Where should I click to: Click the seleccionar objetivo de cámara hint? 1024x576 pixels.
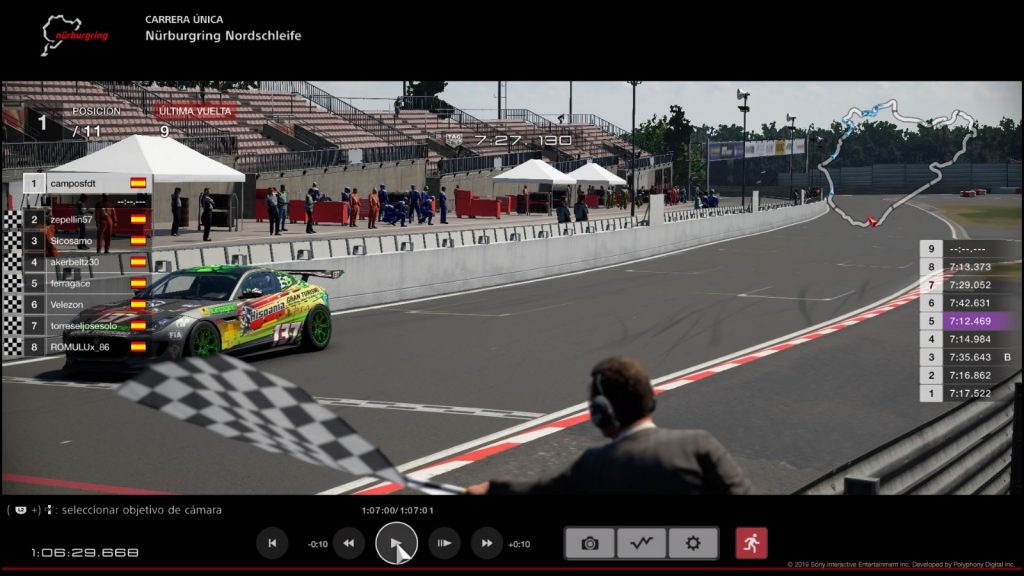(142, 510)
